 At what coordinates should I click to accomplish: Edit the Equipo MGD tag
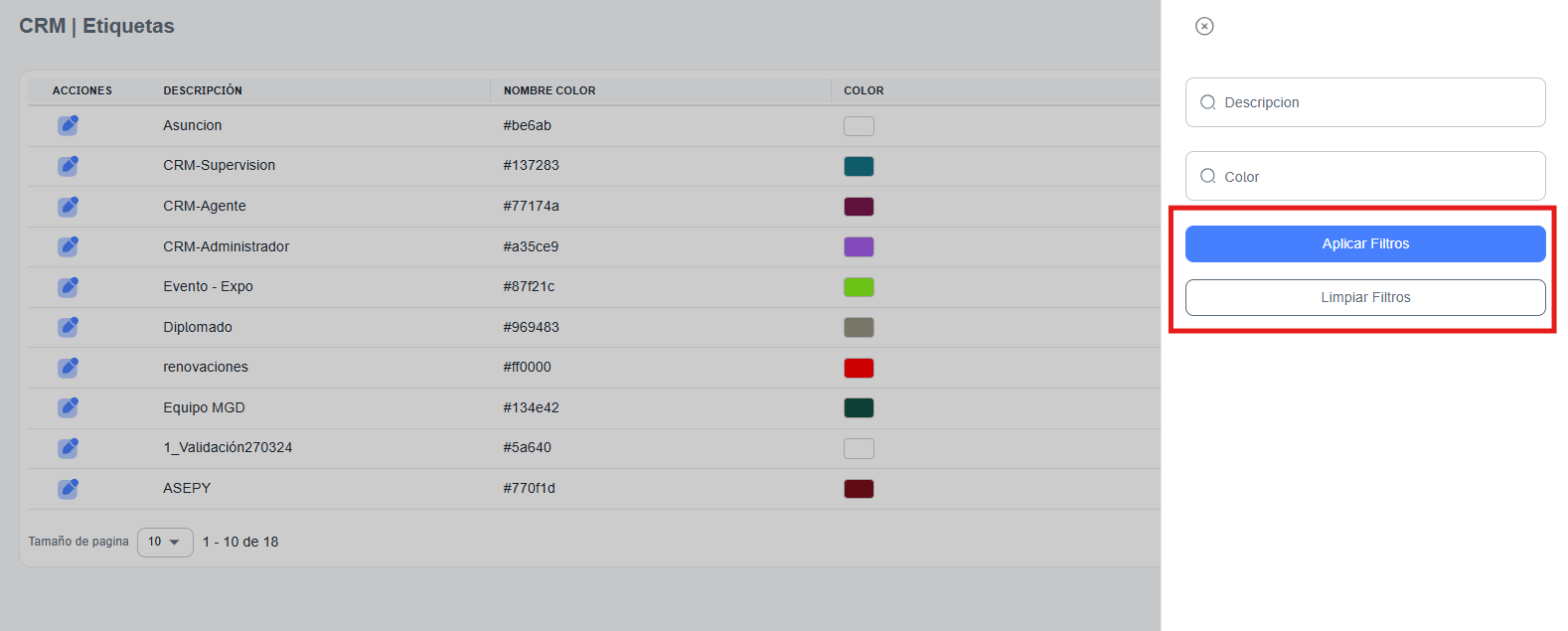coord(68,407)
